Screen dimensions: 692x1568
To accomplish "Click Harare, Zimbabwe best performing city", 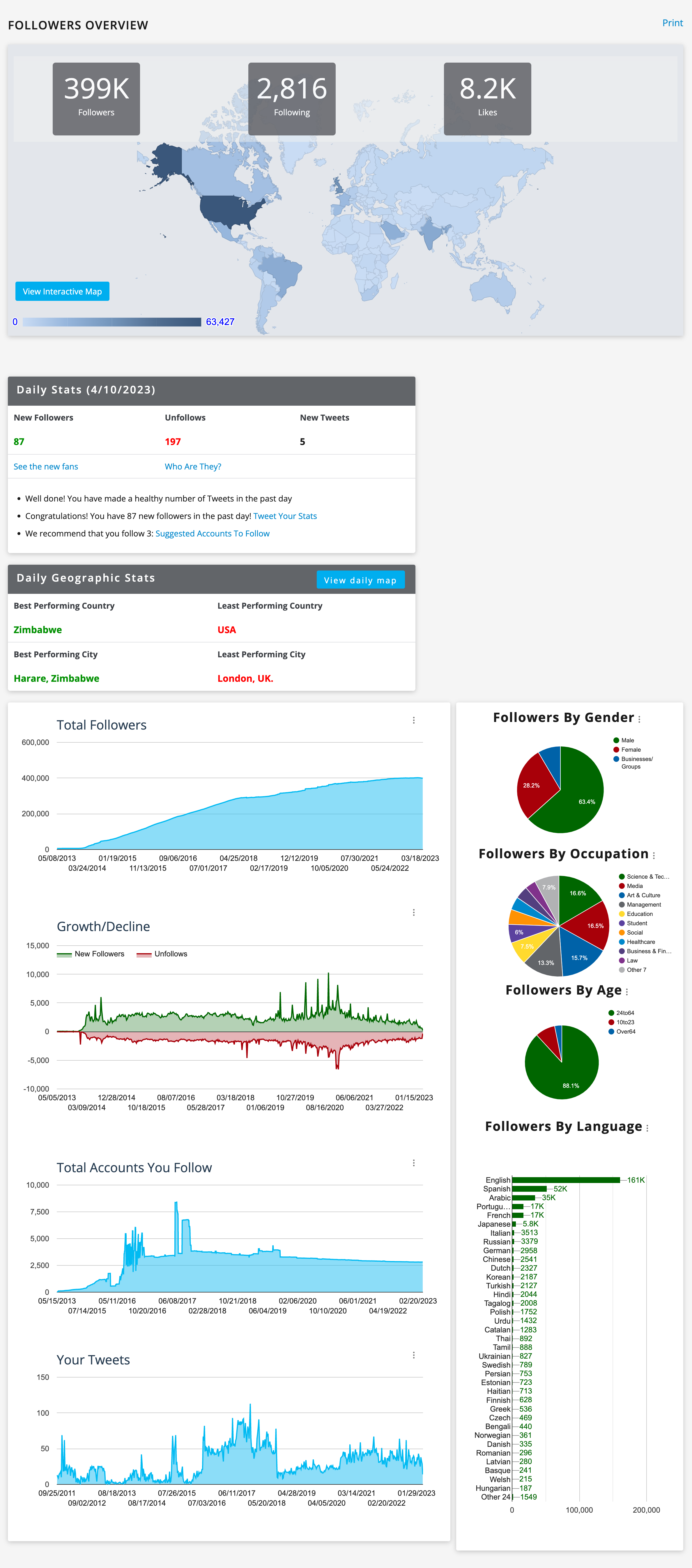I will click(x=56, y=678).
